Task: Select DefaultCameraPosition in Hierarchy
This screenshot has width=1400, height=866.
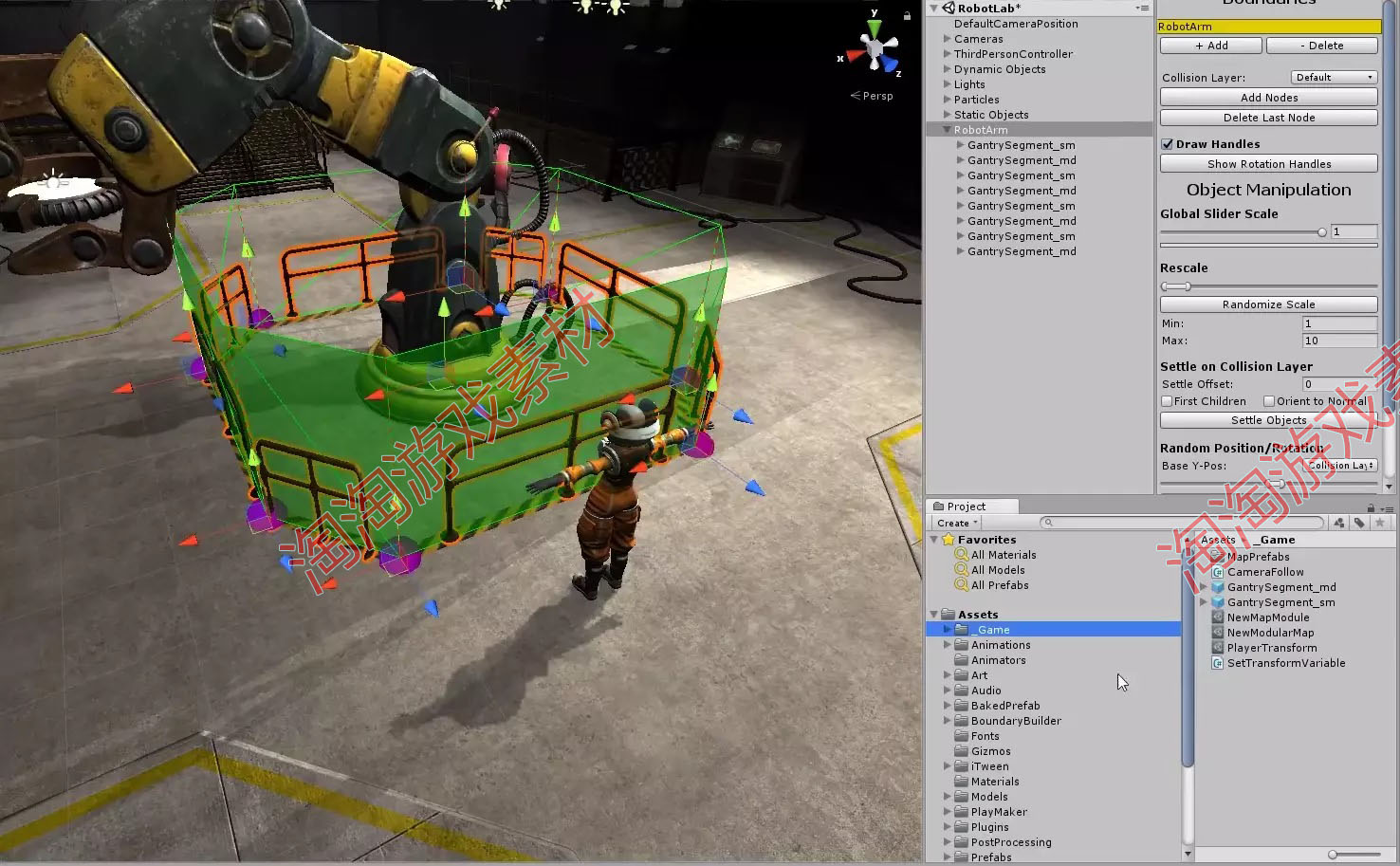Action: click(x=1016, y=24)
